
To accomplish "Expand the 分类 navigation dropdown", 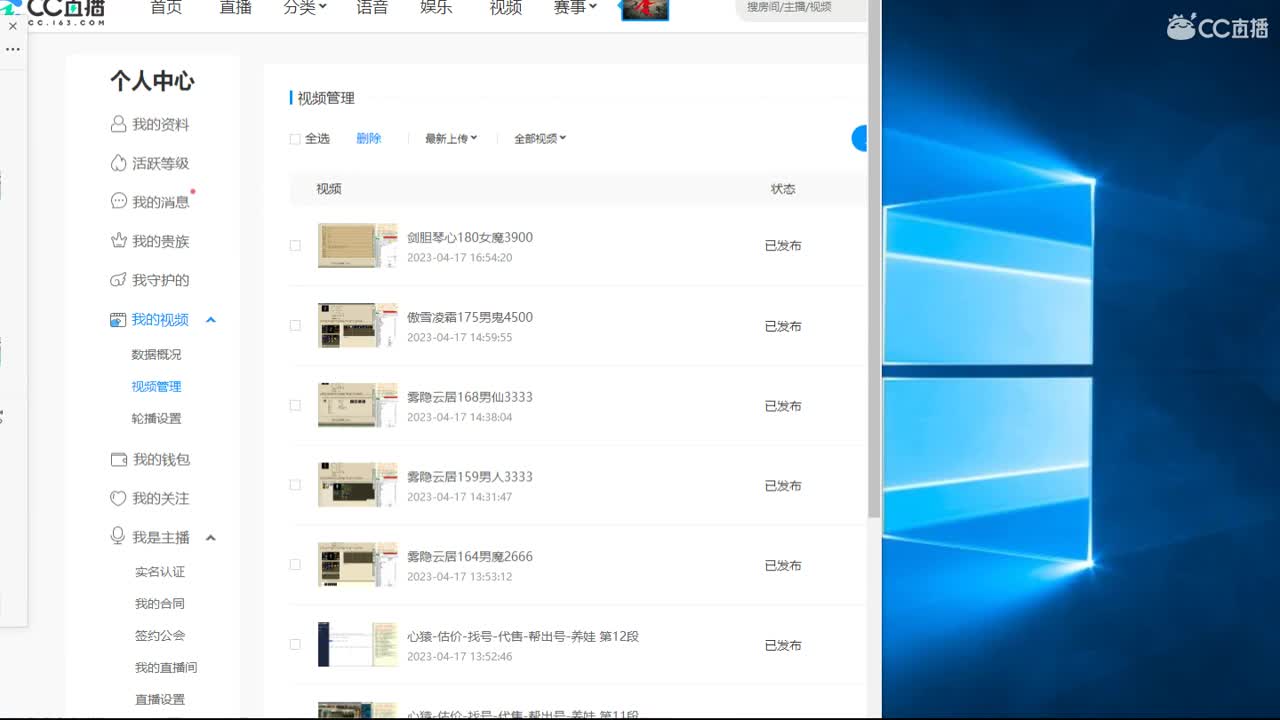I will 305,8.
